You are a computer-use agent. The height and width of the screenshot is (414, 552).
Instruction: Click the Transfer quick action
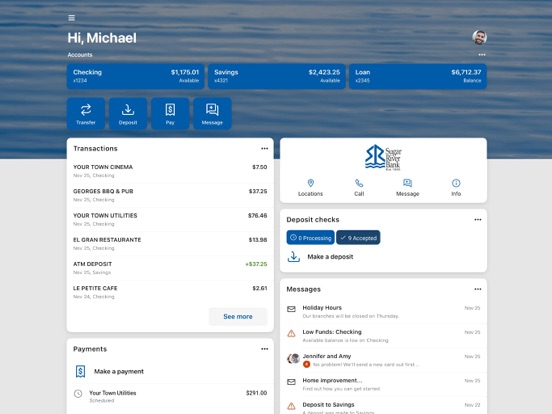coord(86,114)
